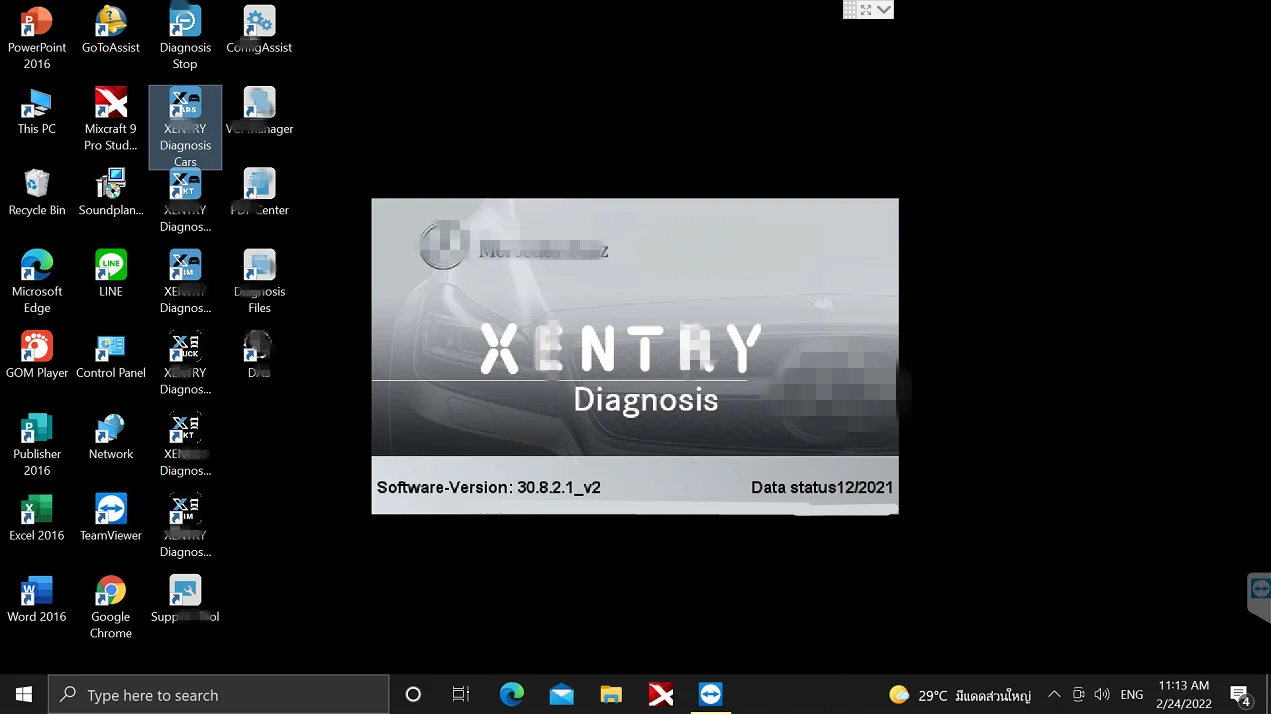Open the Excel 2016 desktop shortcut
Viewport: 1271px width, 714px height.
[37, 517]
